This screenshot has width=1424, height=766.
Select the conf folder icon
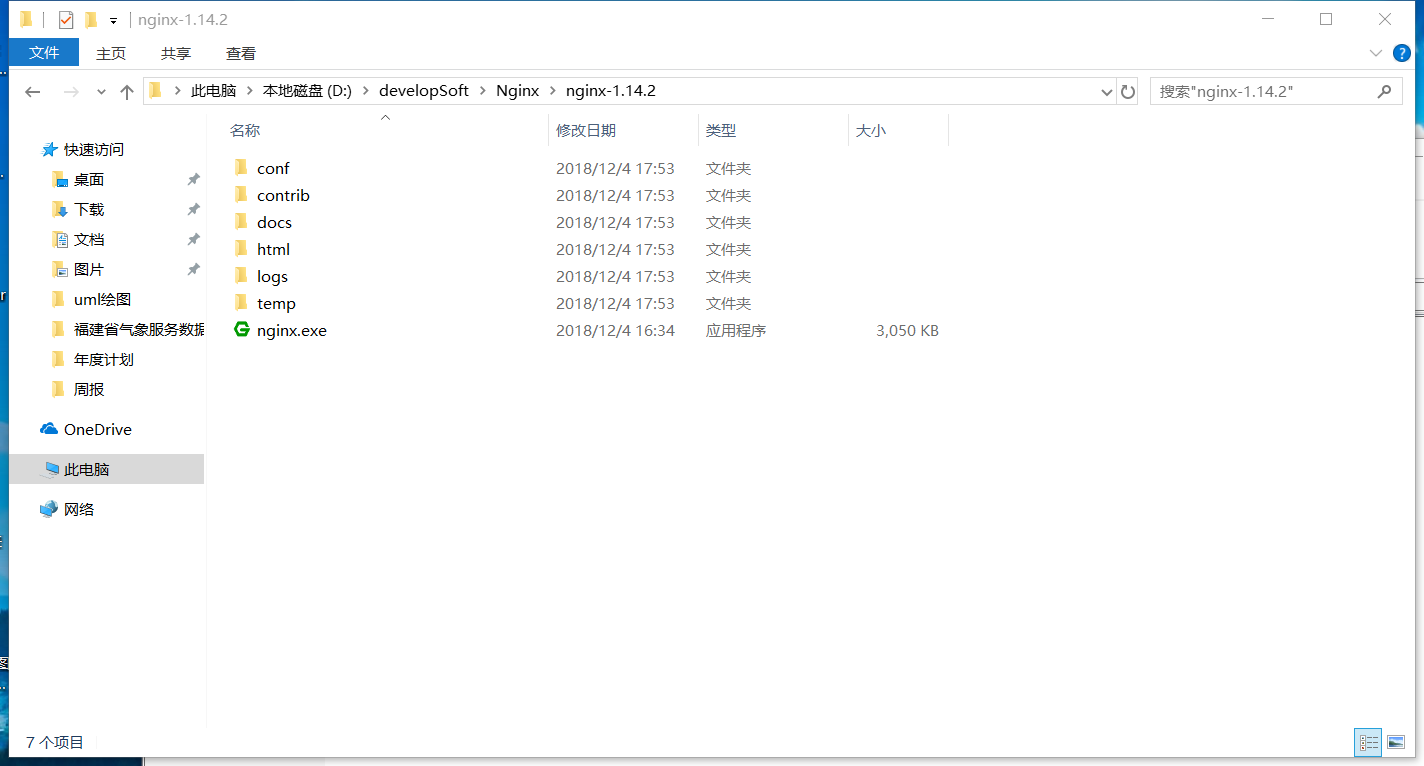click(241, 167)
